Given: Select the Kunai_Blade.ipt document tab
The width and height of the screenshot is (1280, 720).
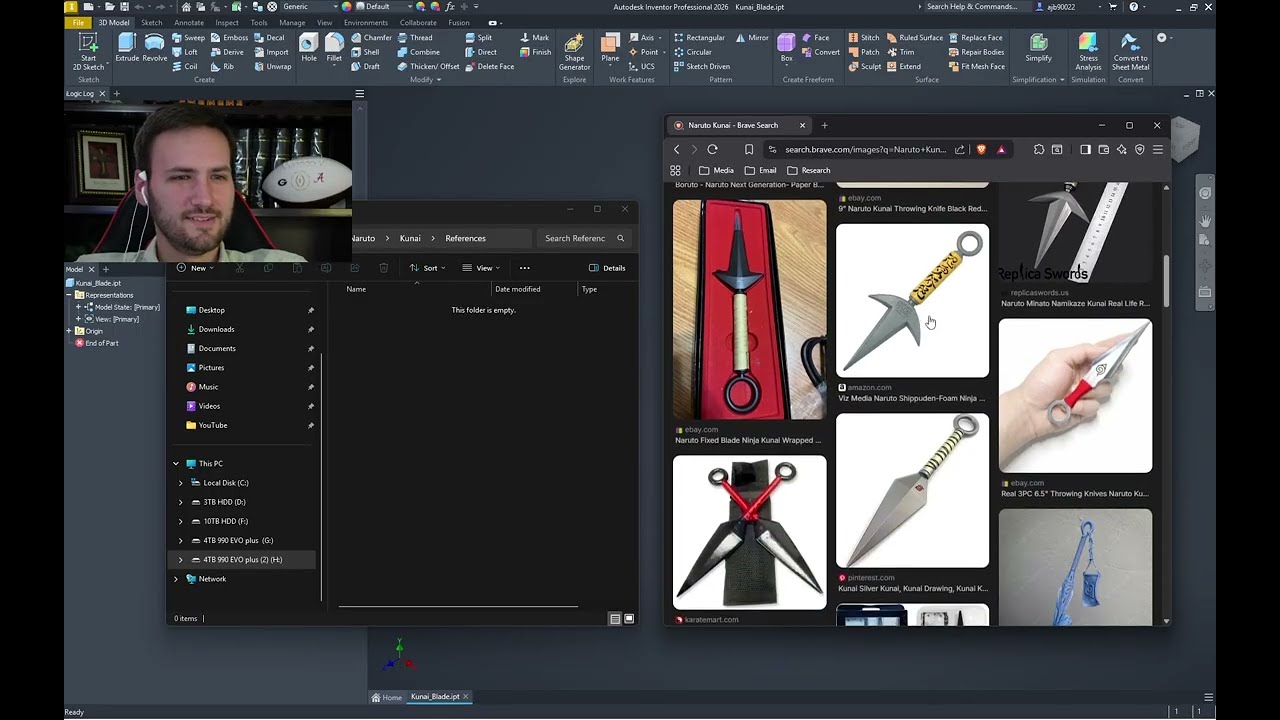Looking at the screenshot, I should (x=435, y=697).
